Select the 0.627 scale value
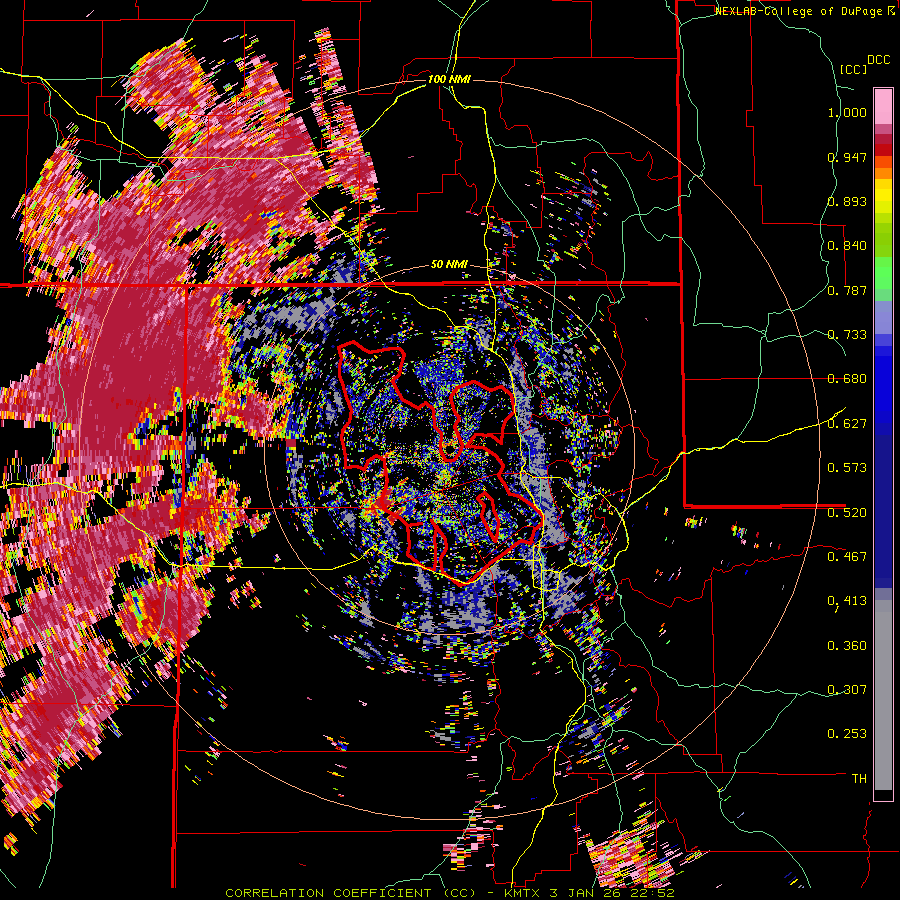This screenshot has height=900, width=900. point(847,424)
